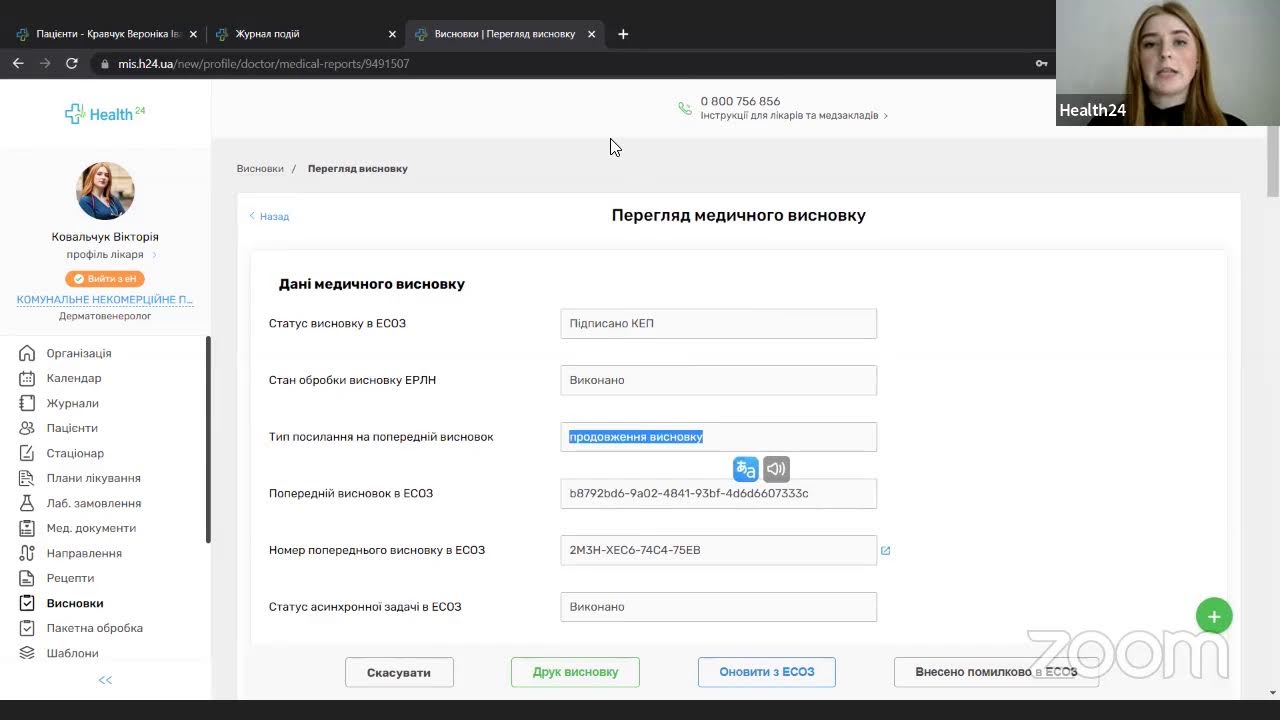Click the Оновити з ЕСОЗ button
The width and height of the screenshot is (1280, 720).
767,672
